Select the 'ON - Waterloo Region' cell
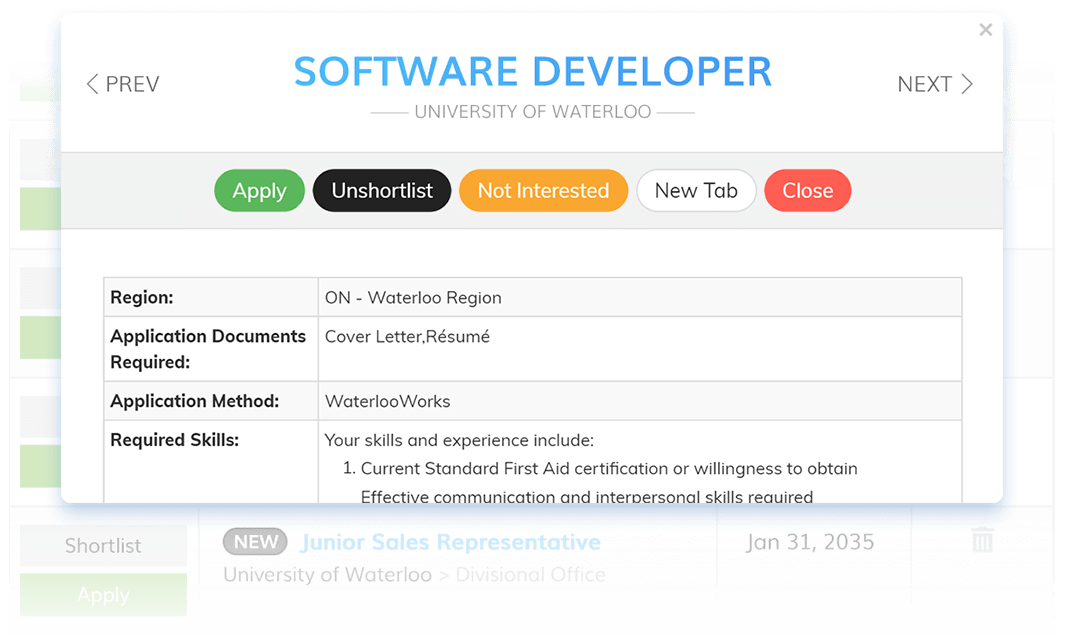1065x641 pixels. point(640,297)
